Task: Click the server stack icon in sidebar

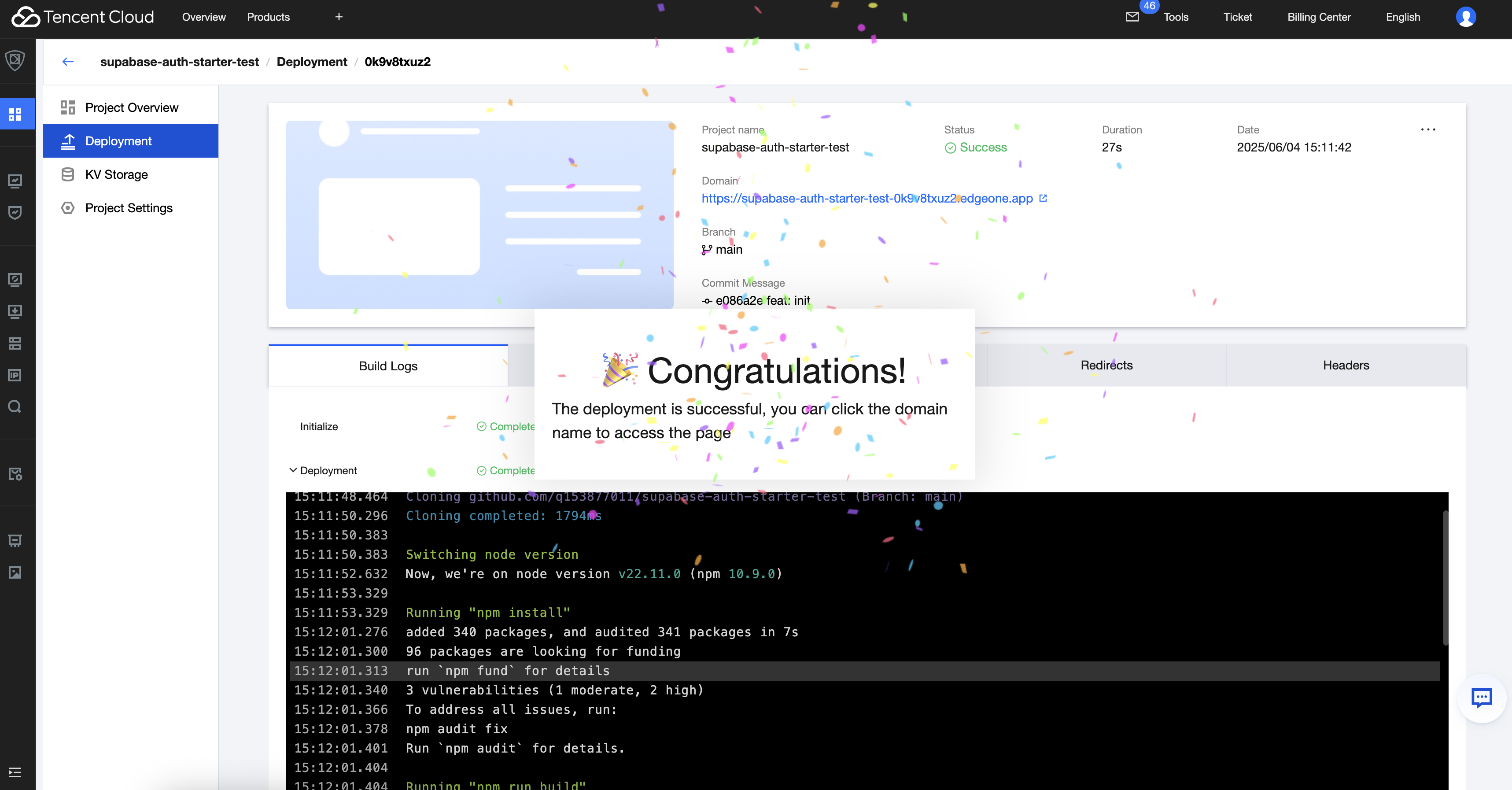Action: [15, 343]
